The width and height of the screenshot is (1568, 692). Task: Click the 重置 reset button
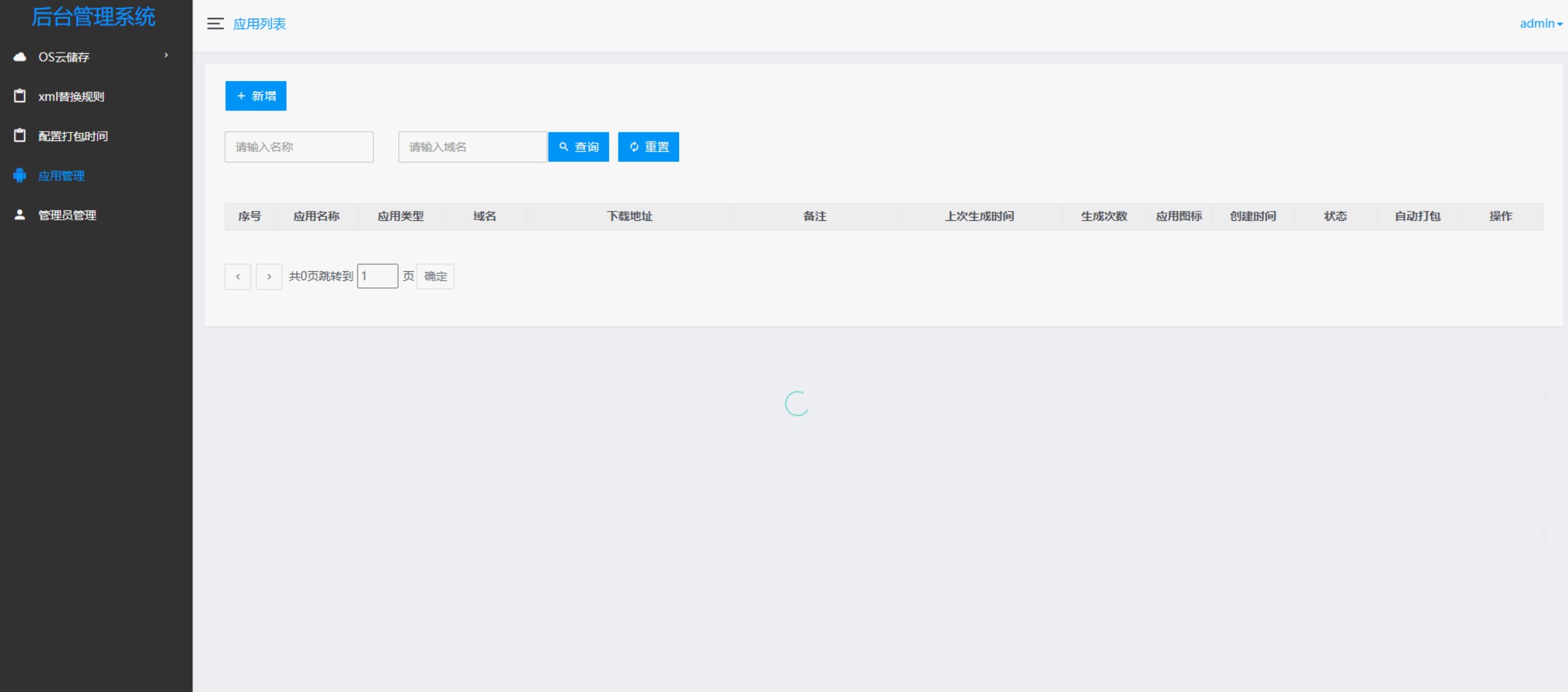(x=649, y=147)
